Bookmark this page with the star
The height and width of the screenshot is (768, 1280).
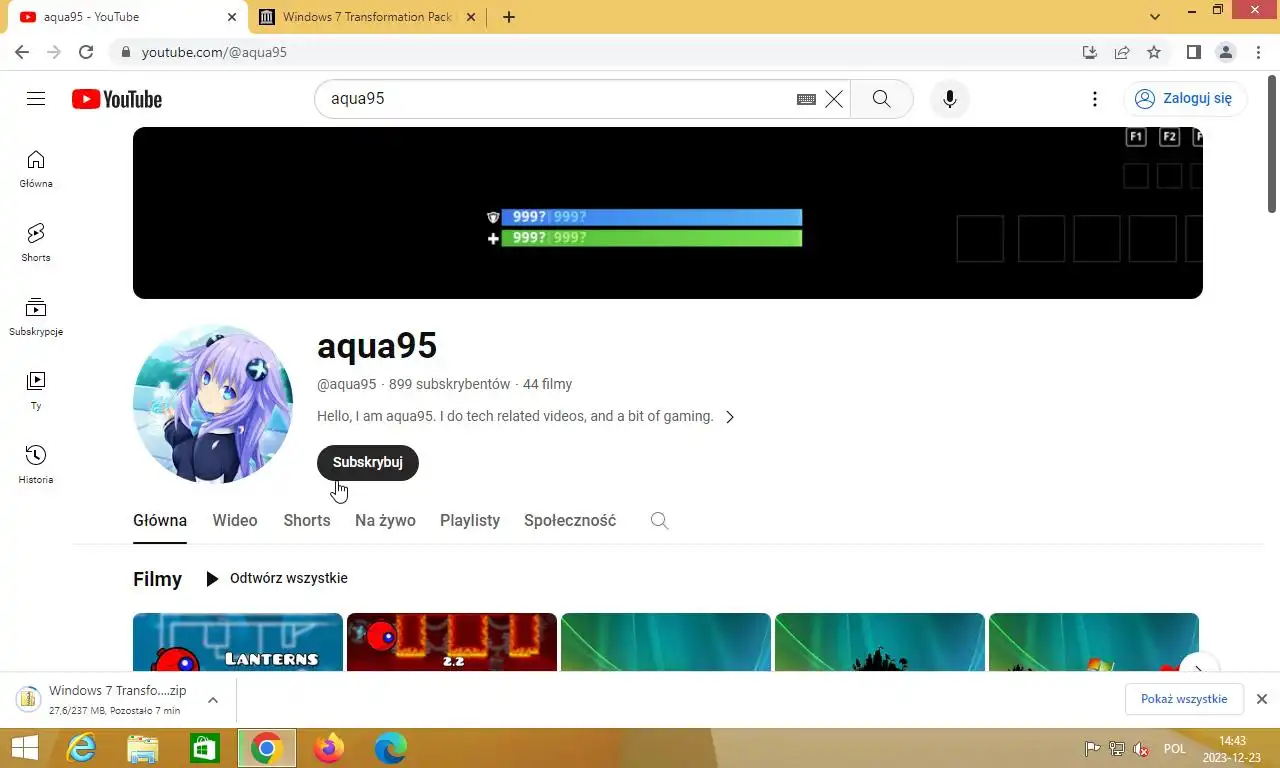1154,52
